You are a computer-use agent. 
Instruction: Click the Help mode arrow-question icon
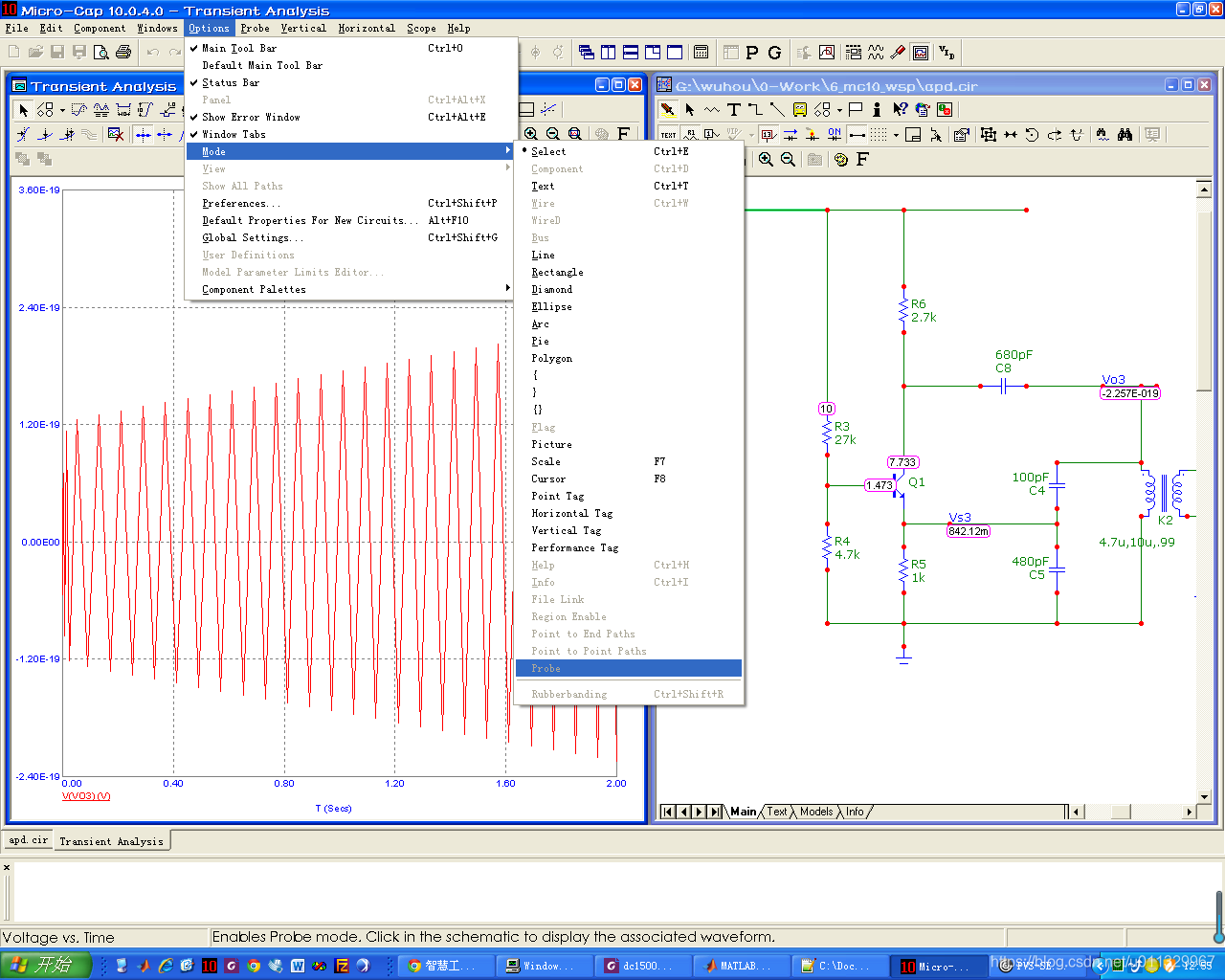click(x=900, y=109)
